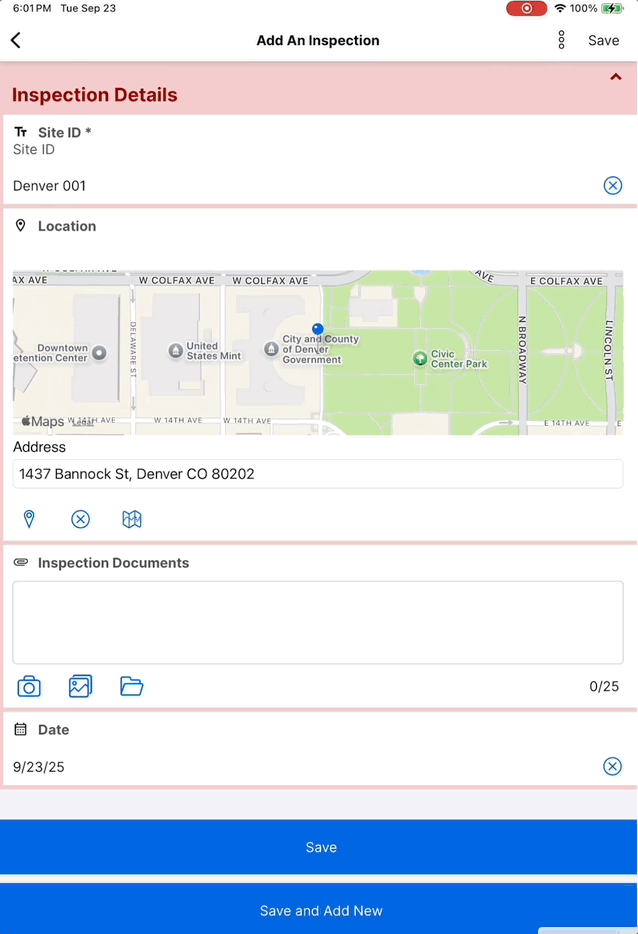Edit the Date value 9/23/25
The width and height of the screenshot is (638, 934).
[39, 767]
